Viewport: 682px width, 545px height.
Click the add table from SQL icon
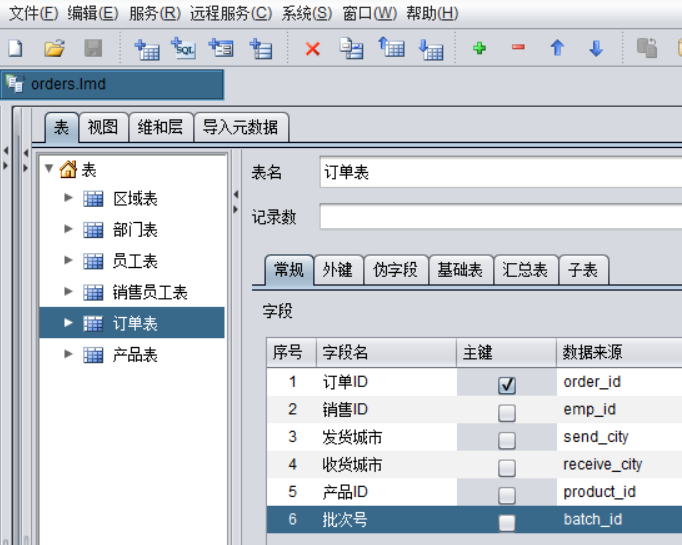tap(184, 48)
